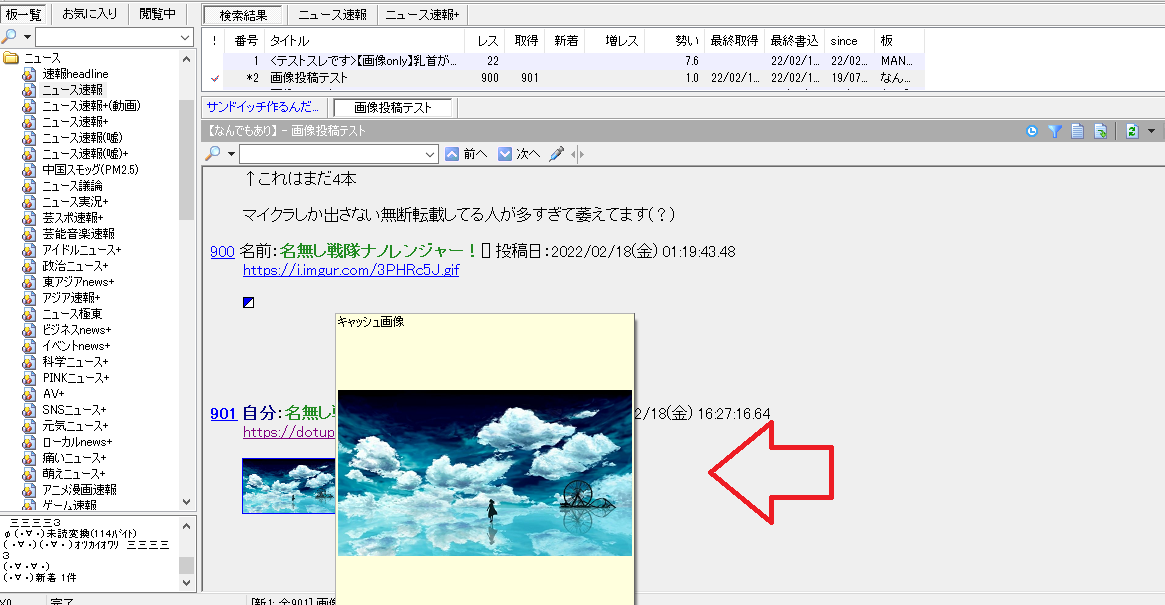Image resolution: width=1165 pixels, height=605 pixels.
Task: Click the icon beside 萌えニュース+
Action: [28, 473]
